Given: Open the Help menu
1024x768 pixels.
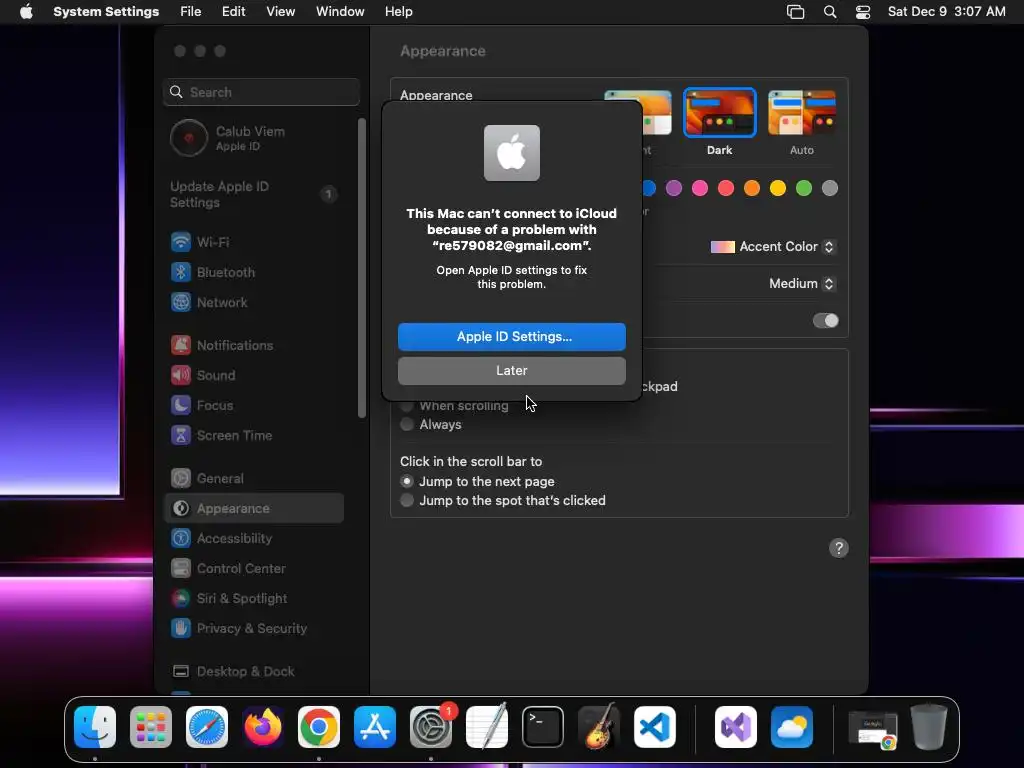Looking at the screenshot, I should coord(398,12).
